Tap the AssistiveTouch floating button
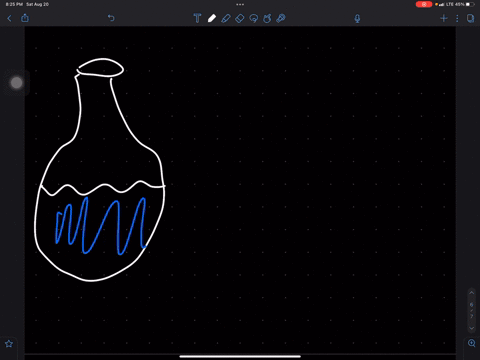 17,83
